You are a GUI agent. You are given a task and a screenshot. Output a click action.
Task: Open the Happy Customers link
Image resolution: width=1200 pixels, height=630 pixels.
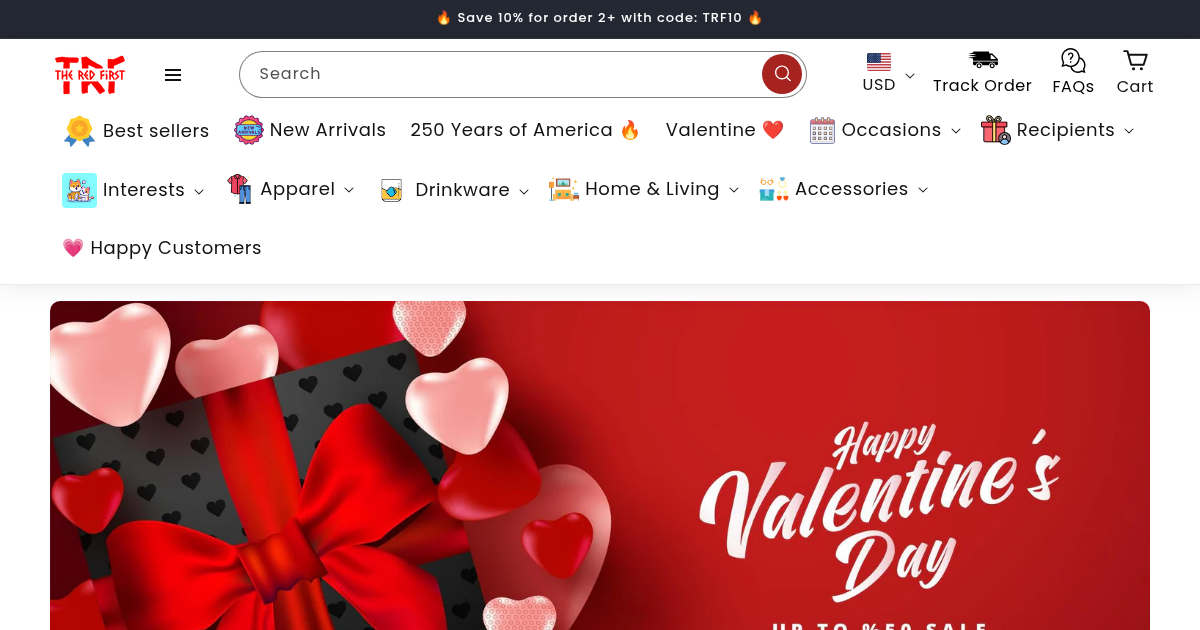162,248
